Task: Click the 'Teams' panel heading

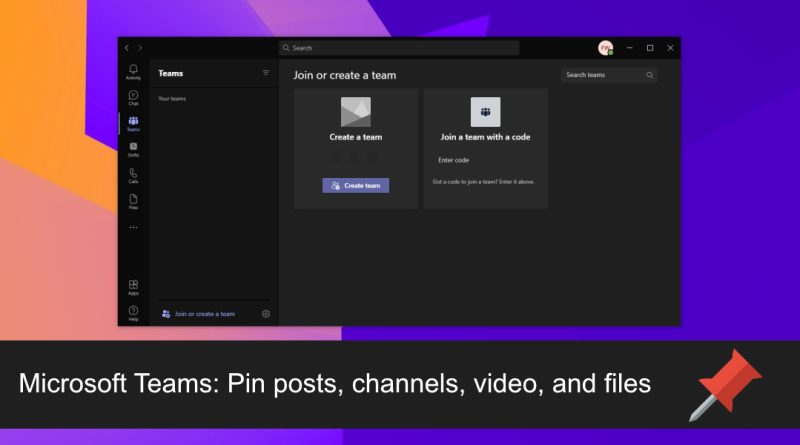Action: point(170,73)
